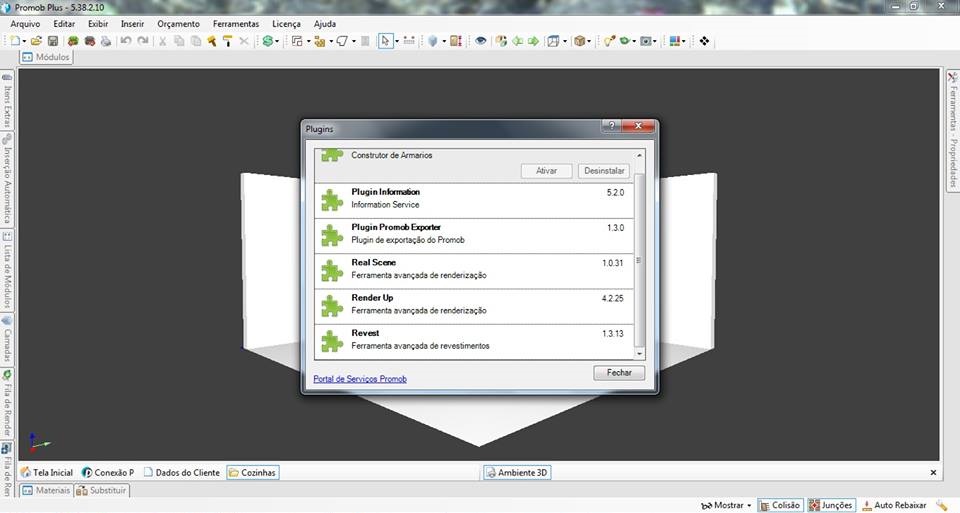The width and height of the screenshot is (960, 513).
Task: Open dropdown arrow next to teapot icon
Action: tap(634, 42)
